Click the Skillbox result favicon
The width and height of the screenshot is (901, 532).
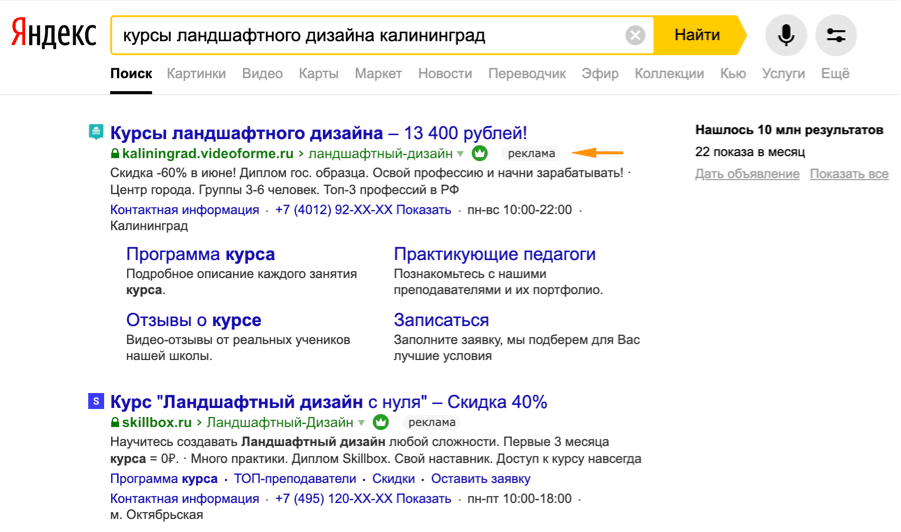[96, 401]
